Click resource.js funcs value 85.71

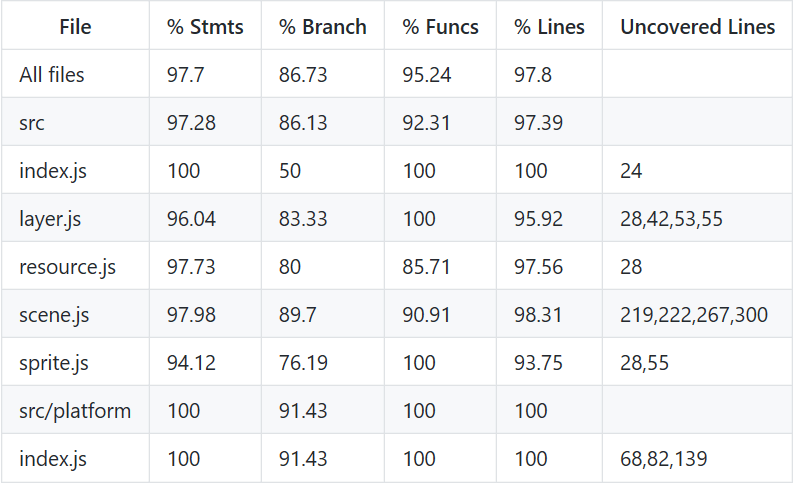(426, 267)
